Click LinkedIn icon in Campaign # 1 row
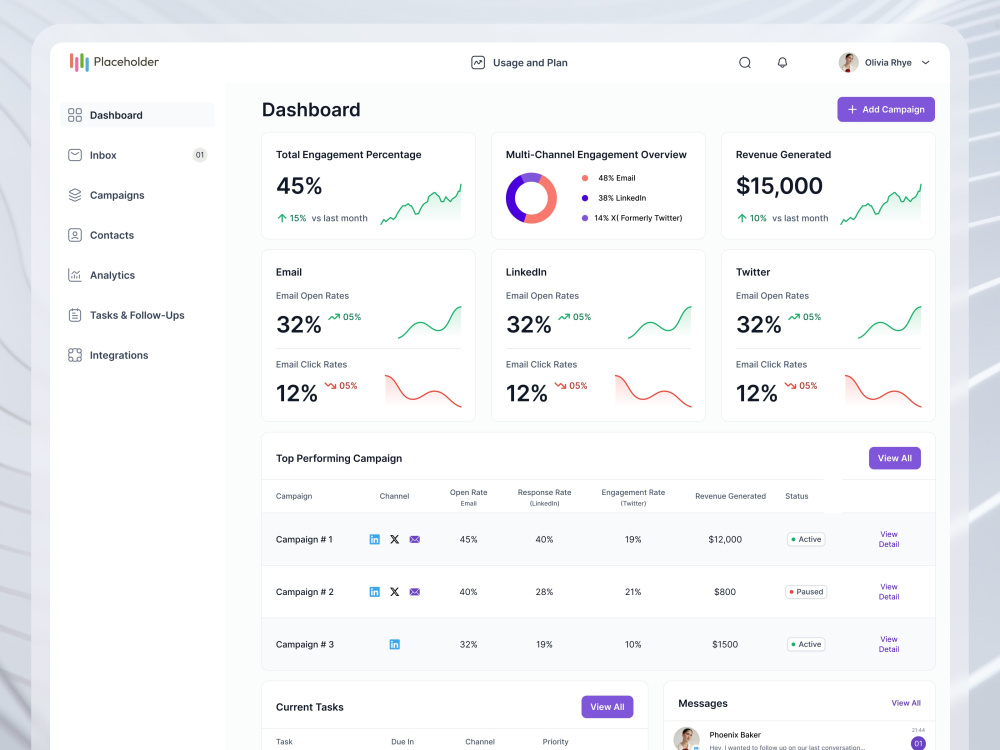1000x750 pixels. (374, 540)
